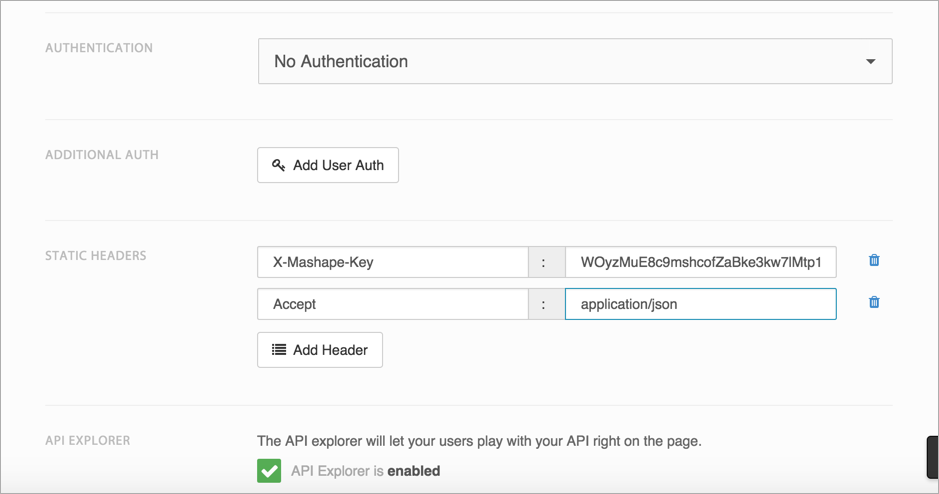939x494 pixels.
Task: Click the colon separator beside X-Mashape-Key
Action: [x=544, y=262]
